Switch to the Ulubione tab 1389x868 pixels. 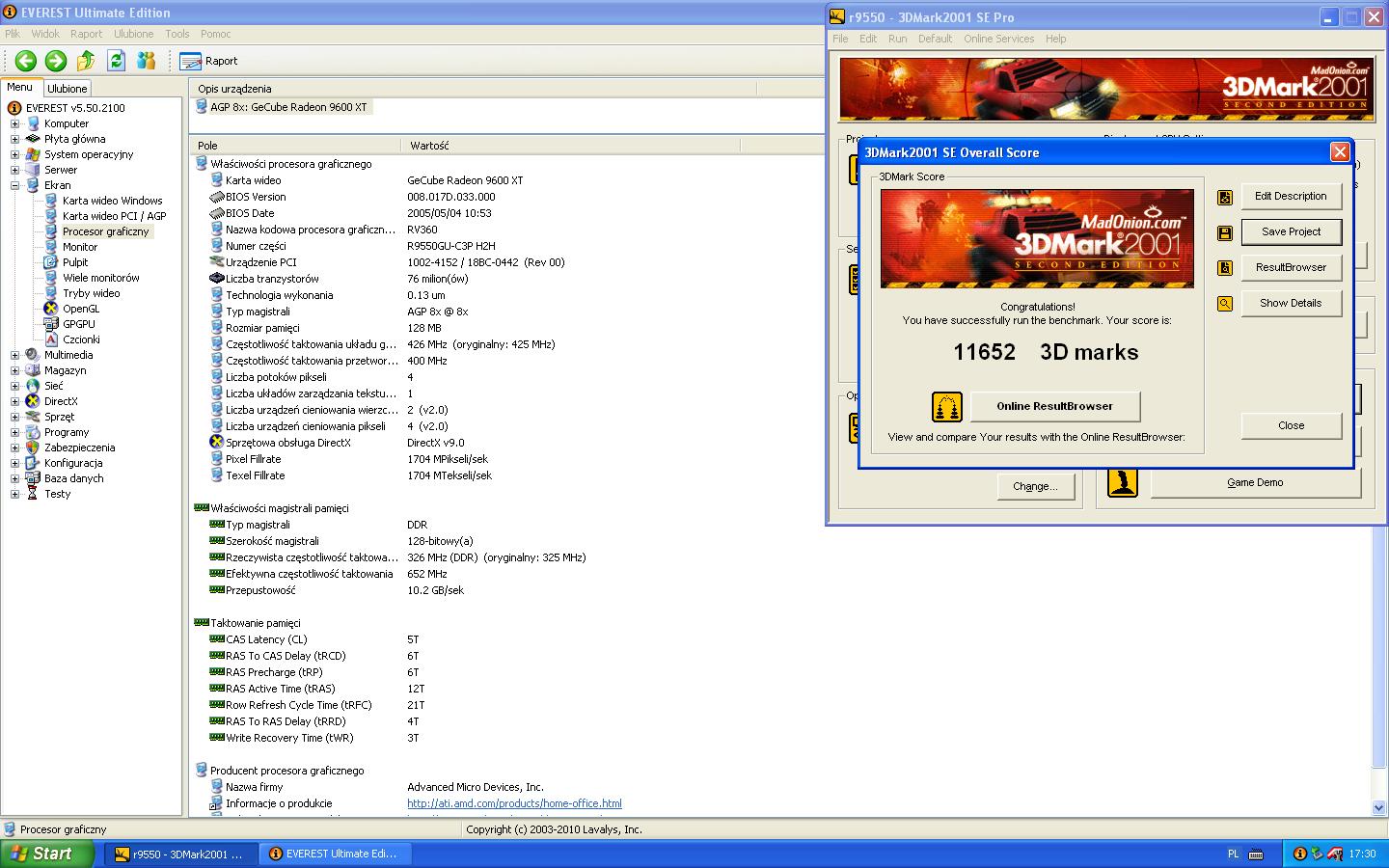pyautogui.click(x=68, y=88)
